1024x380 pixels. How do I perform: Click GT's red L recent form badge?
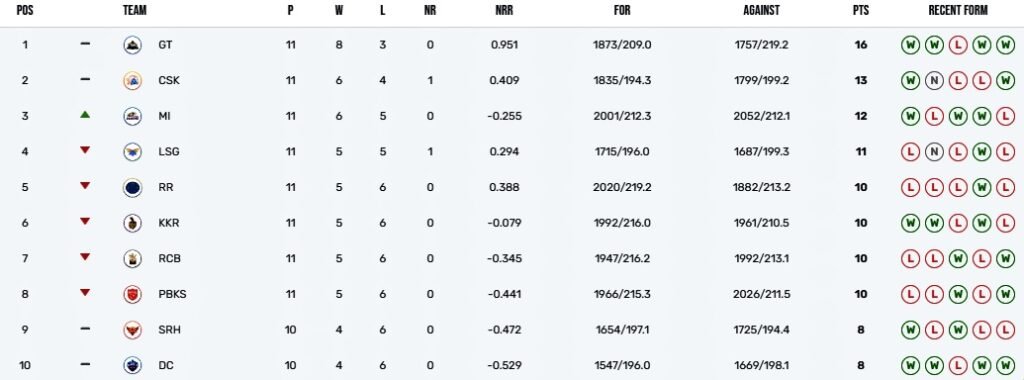(x=957, y=45)
